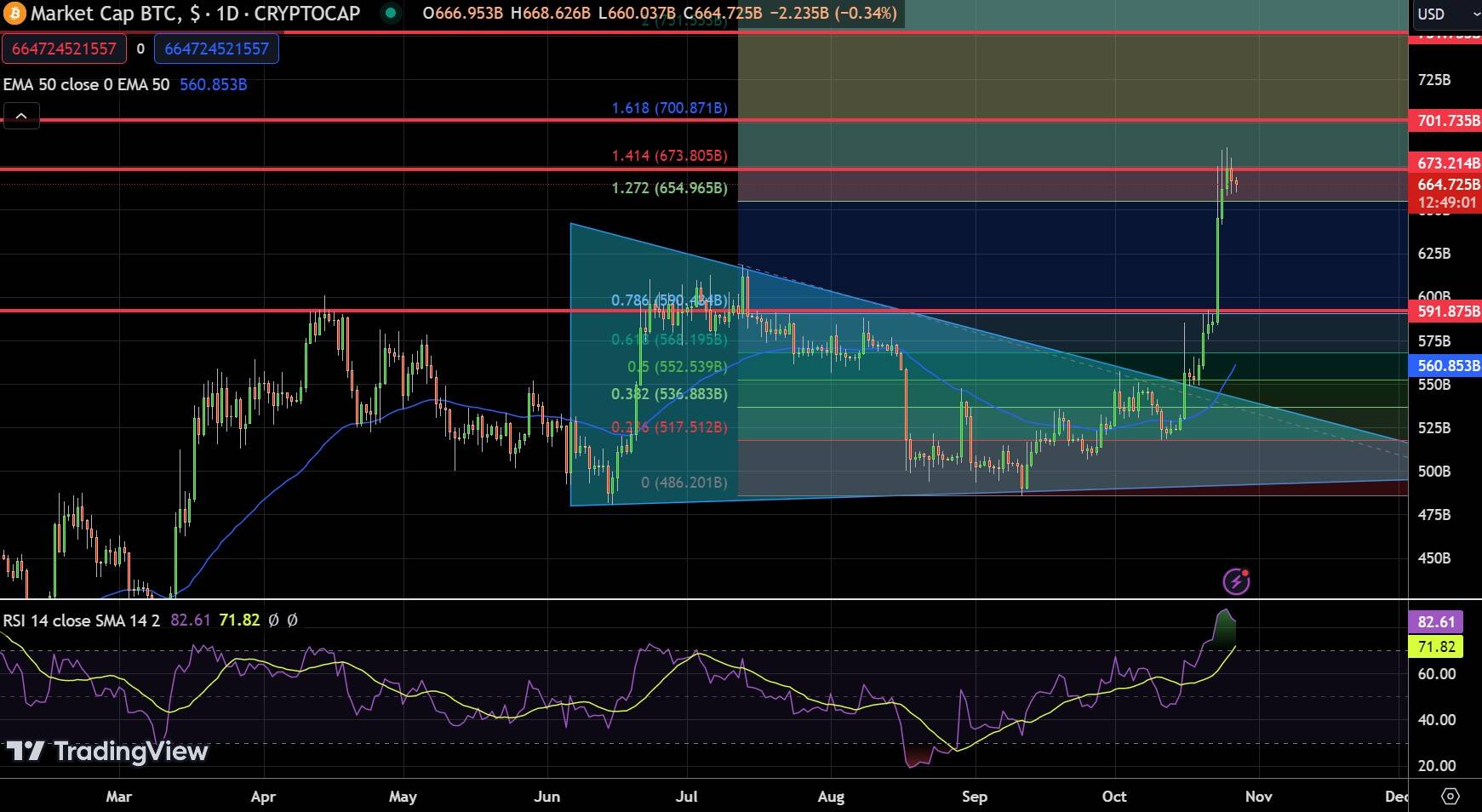The width and height of the screenshot is (1482, 812).
Task: Click the 0.382 (536.883B) Fibonacci label
Action: (x=670, y=394)
